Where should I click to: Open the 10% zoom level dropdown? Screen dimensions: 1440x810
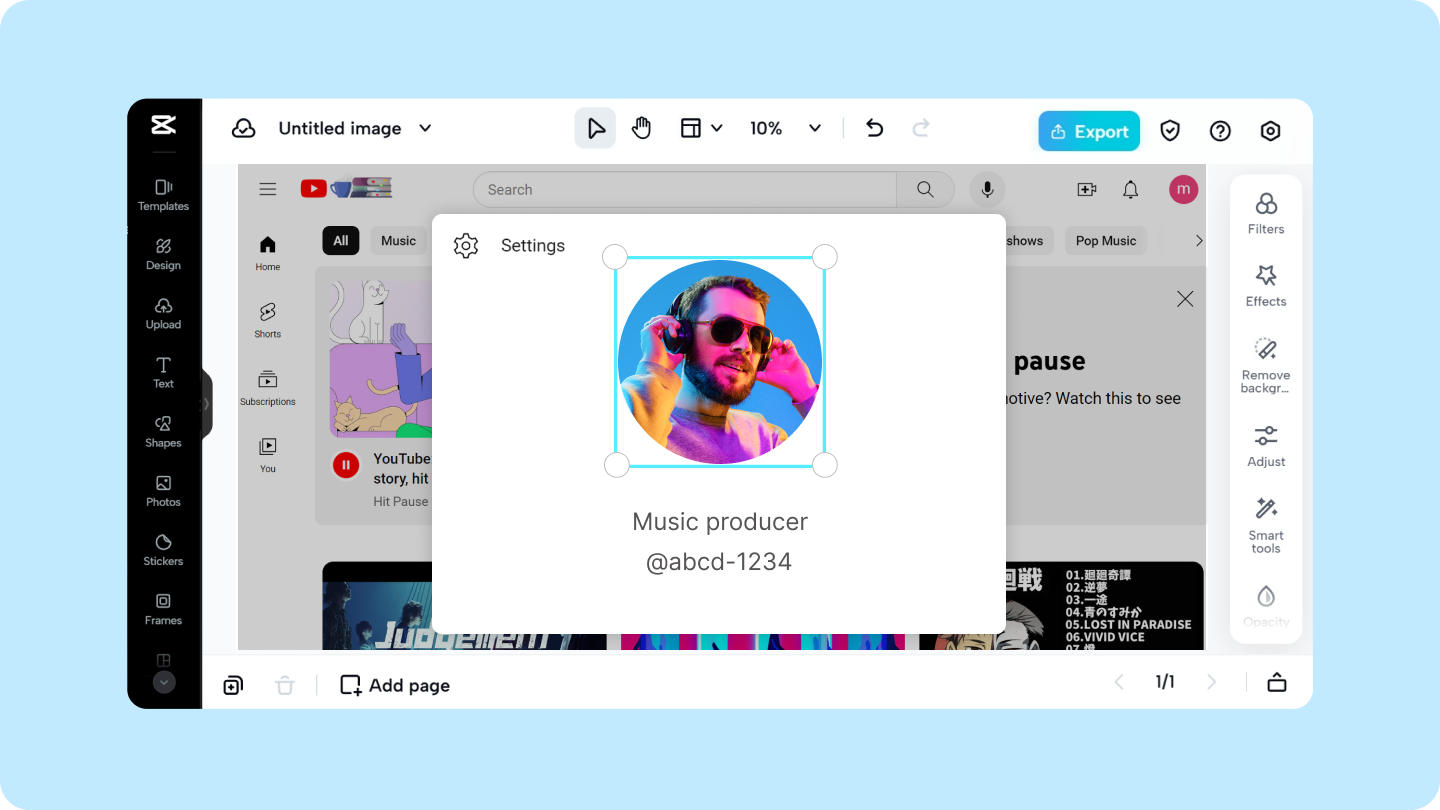785,128
